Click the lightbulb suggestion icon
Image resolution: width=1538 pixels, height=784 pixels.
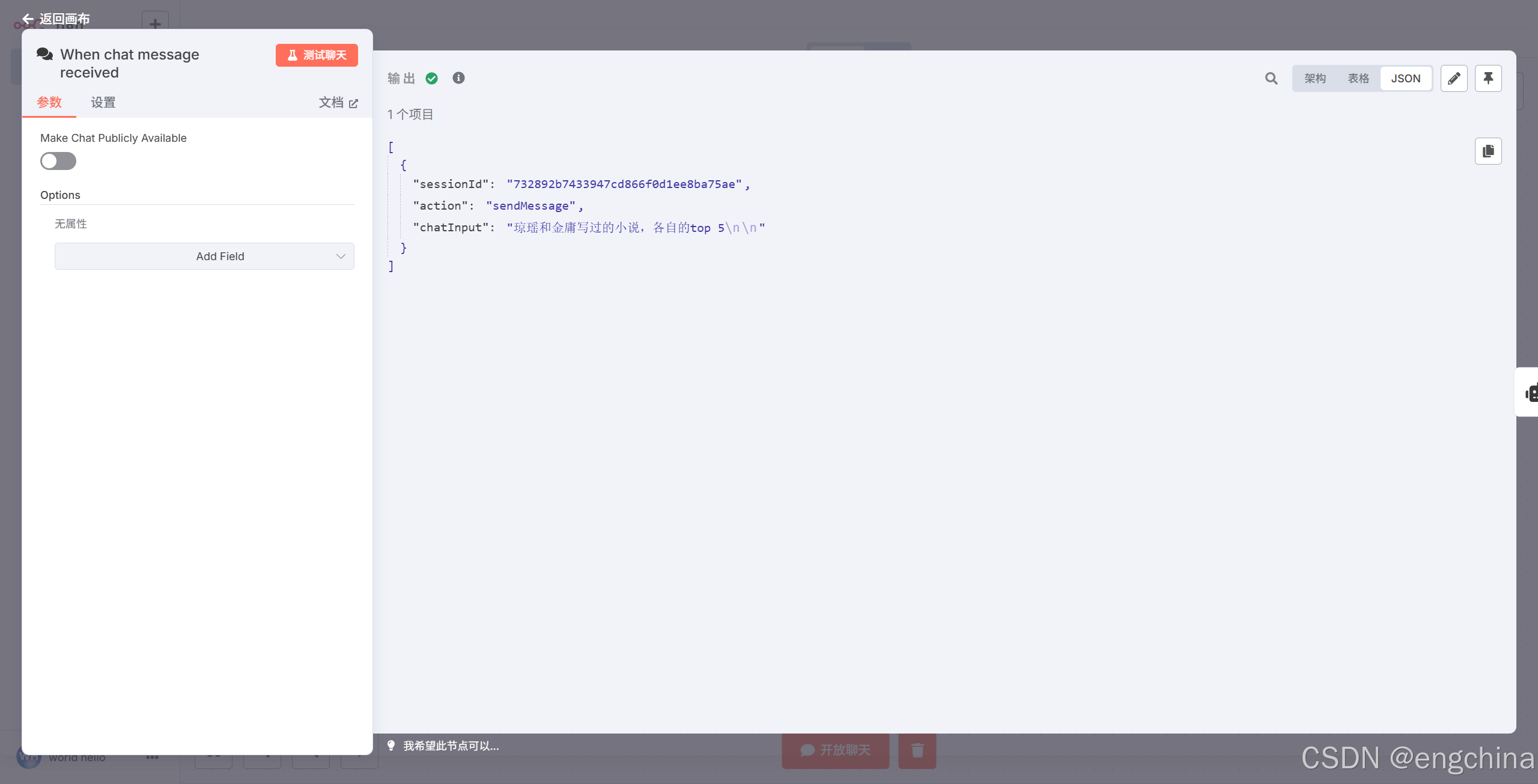[x=391, y=746]
